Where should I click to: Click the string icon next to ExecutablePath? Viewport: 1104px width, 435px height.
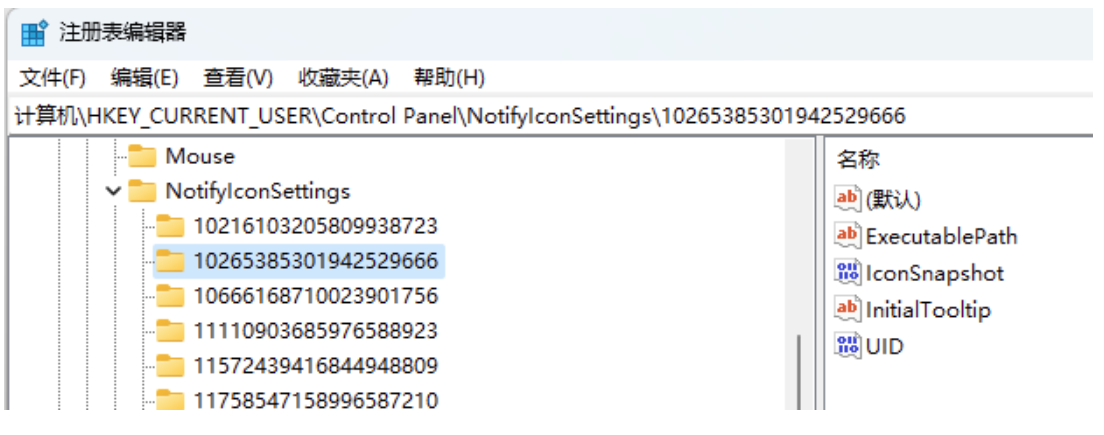click(x=847, y=236)
